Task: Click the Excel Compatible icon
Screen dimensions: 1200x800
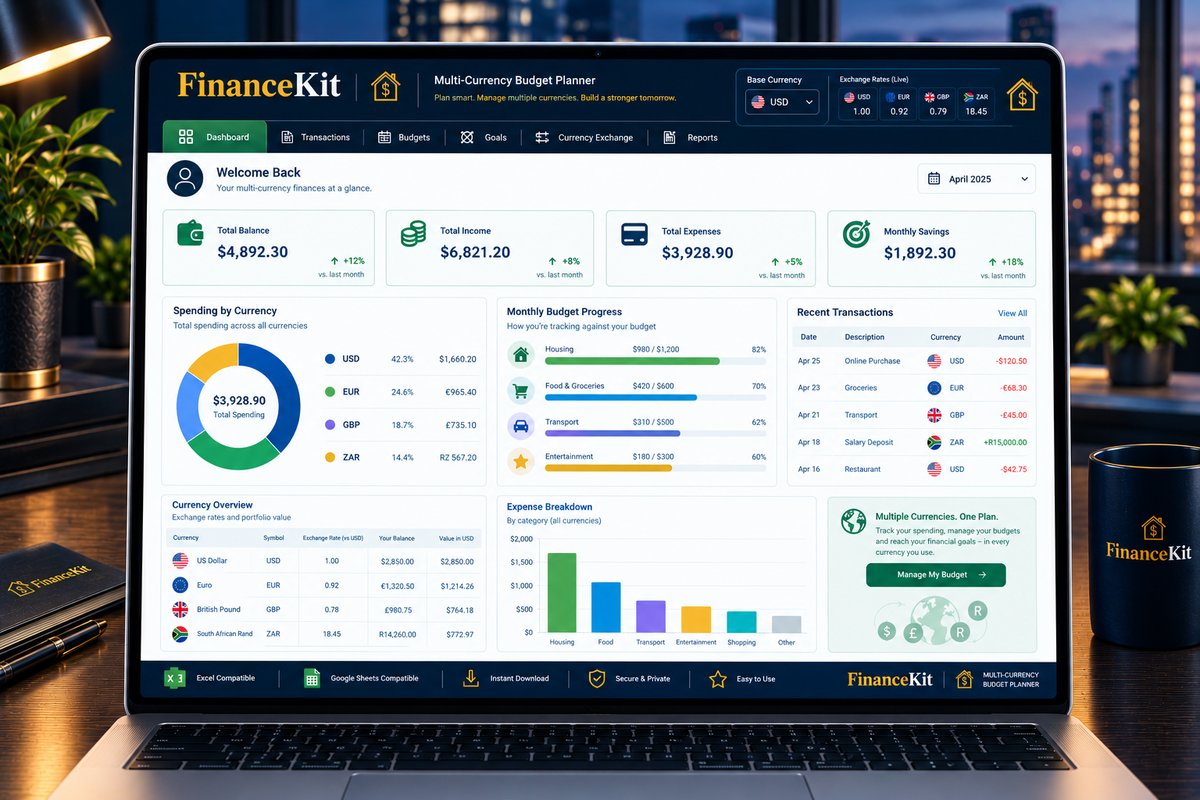Action: pyautogui.click(x=176, y=678)
